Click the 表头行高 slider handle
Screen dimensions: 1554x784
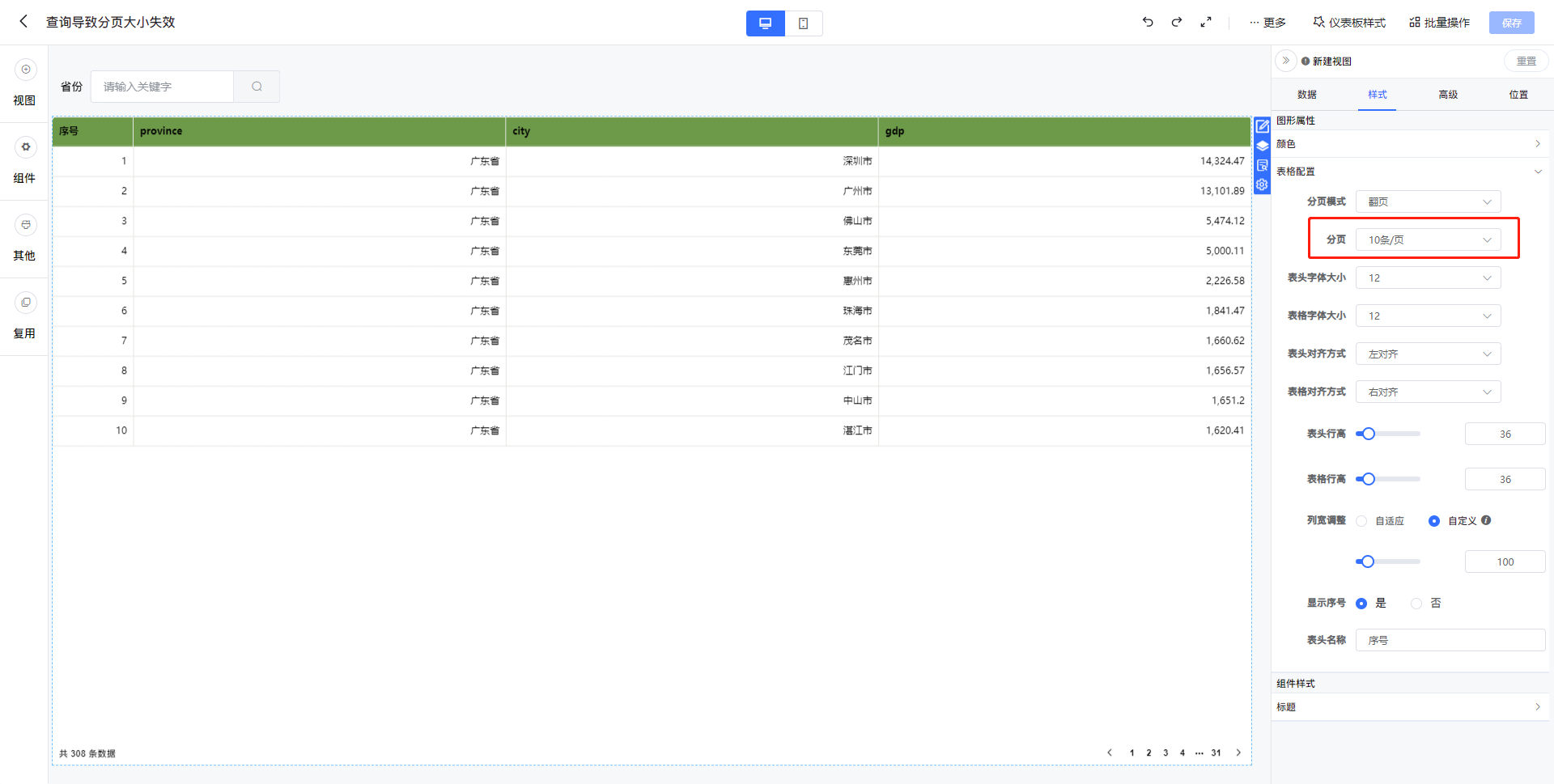coord(1368,434)
